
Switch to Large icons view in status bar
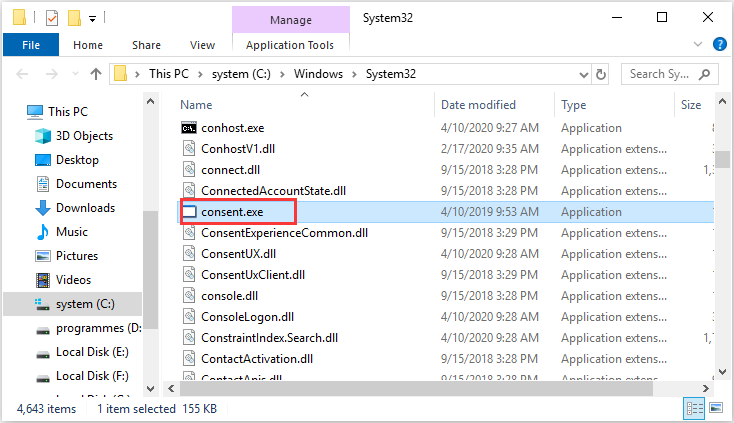coord(716,408)
